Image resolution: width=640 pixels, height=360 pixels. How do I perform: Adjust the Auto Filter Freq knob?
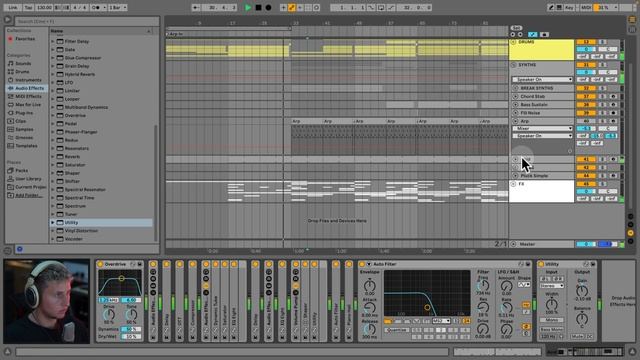(483, 286)
